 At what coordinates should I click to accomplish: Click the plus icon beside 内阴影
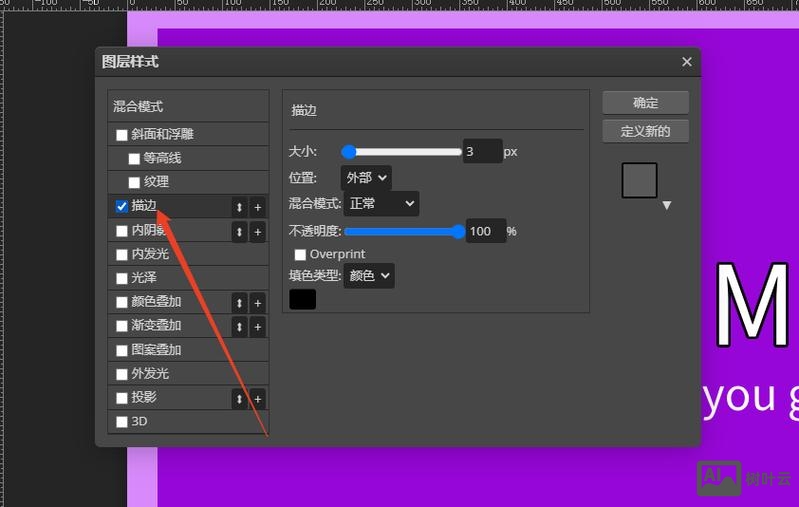click(x=257, y=232)
